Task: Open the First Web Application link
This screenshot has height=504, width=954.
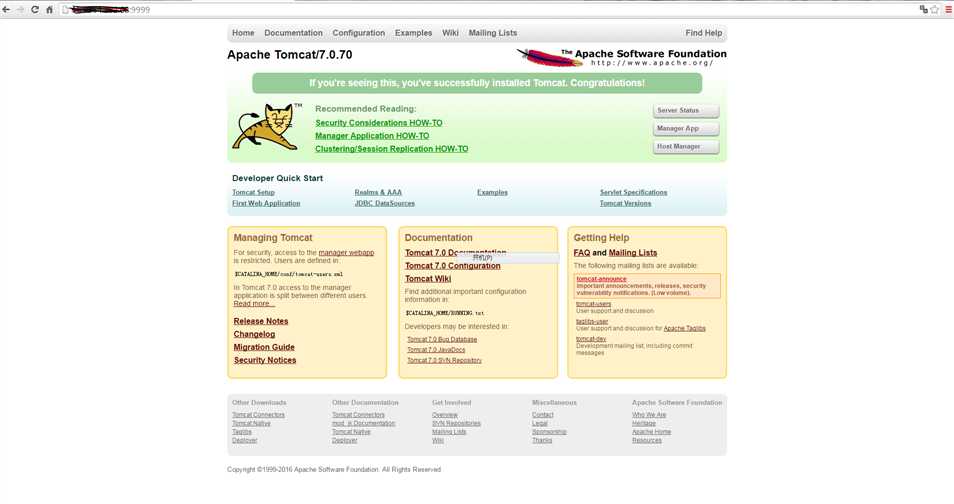Action: [x=266, y=203]
